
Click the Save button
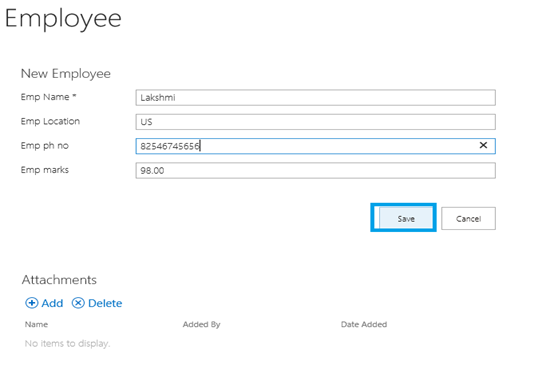(x=406, y=218)
